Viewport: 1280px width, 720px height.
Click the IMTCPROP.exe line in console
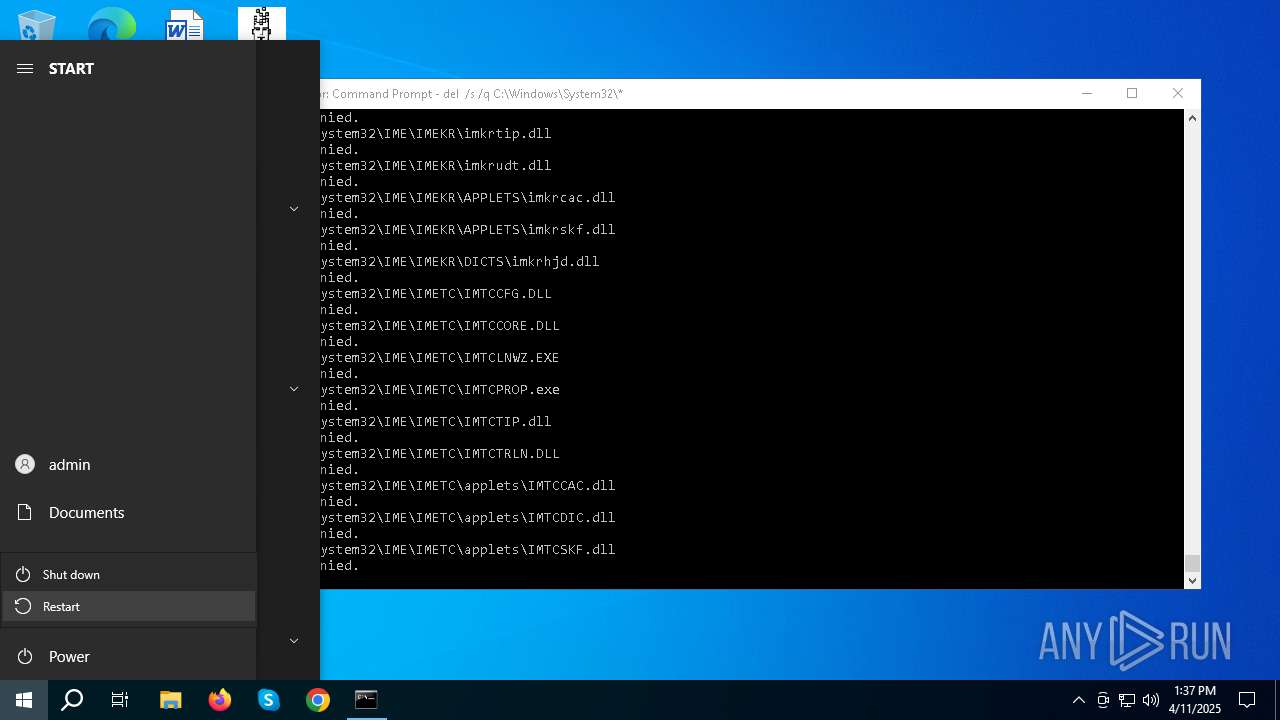click(440, 390)
